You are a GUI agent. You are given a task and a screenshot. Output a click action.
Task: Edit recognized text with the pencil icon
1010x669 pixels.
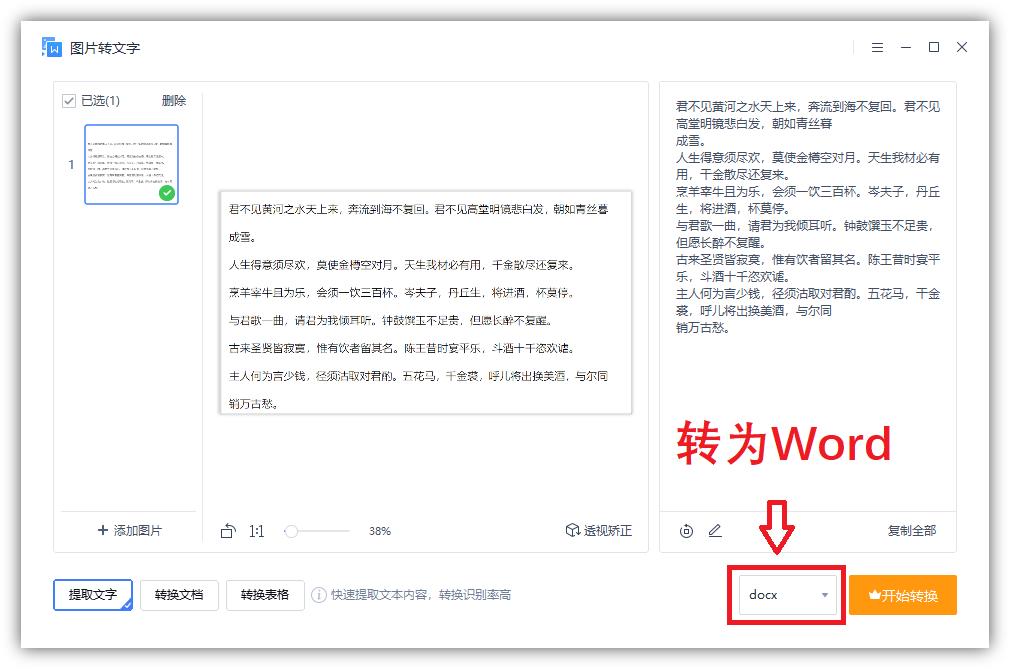tap(713, 531)
